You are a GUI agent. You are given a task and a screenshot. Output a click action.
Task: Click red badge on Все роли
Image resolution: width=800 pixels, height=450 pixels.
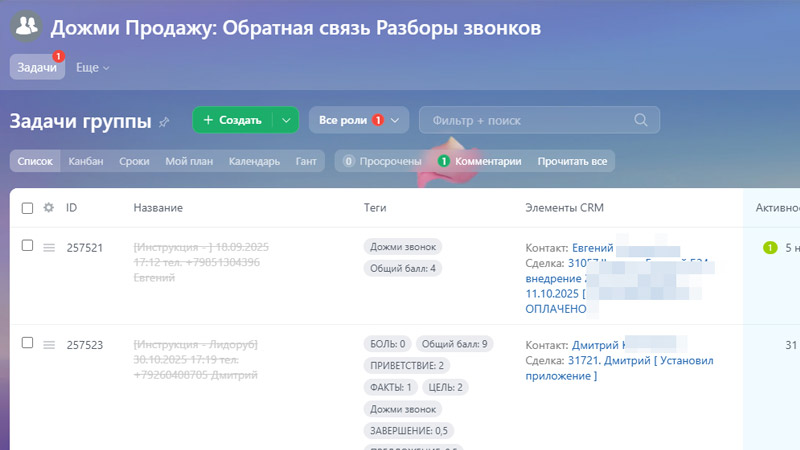[x=378, y=120]
